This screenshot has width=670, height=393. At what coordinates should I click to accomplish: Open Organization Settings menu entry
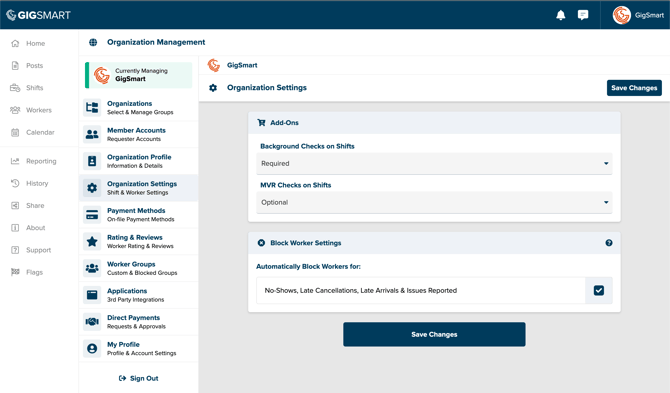point(138,188)
